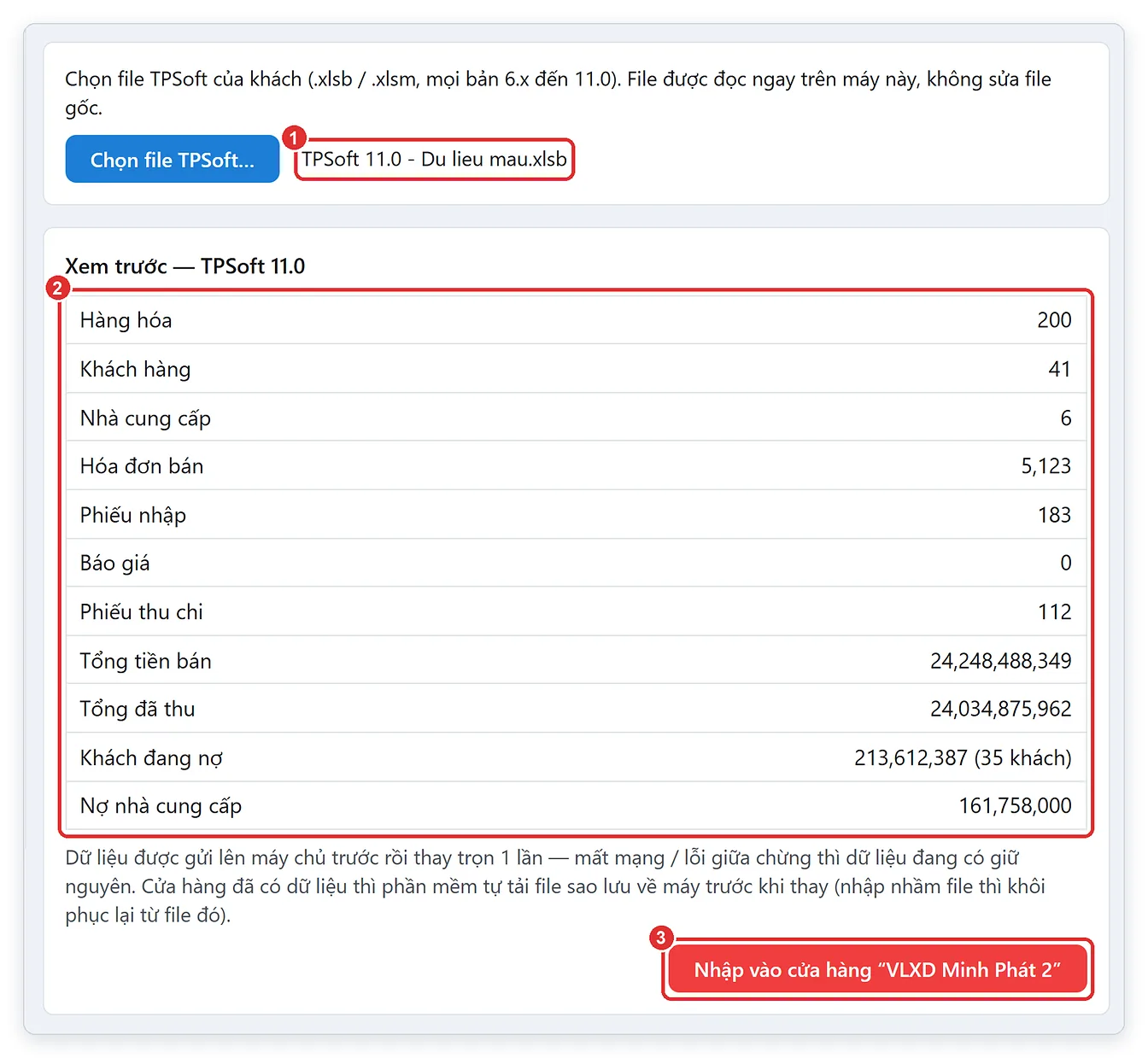Click the total sales value '24,248,488,349'
The height and width of the screenshot is (1058, 1148).
pos(1001,661)
